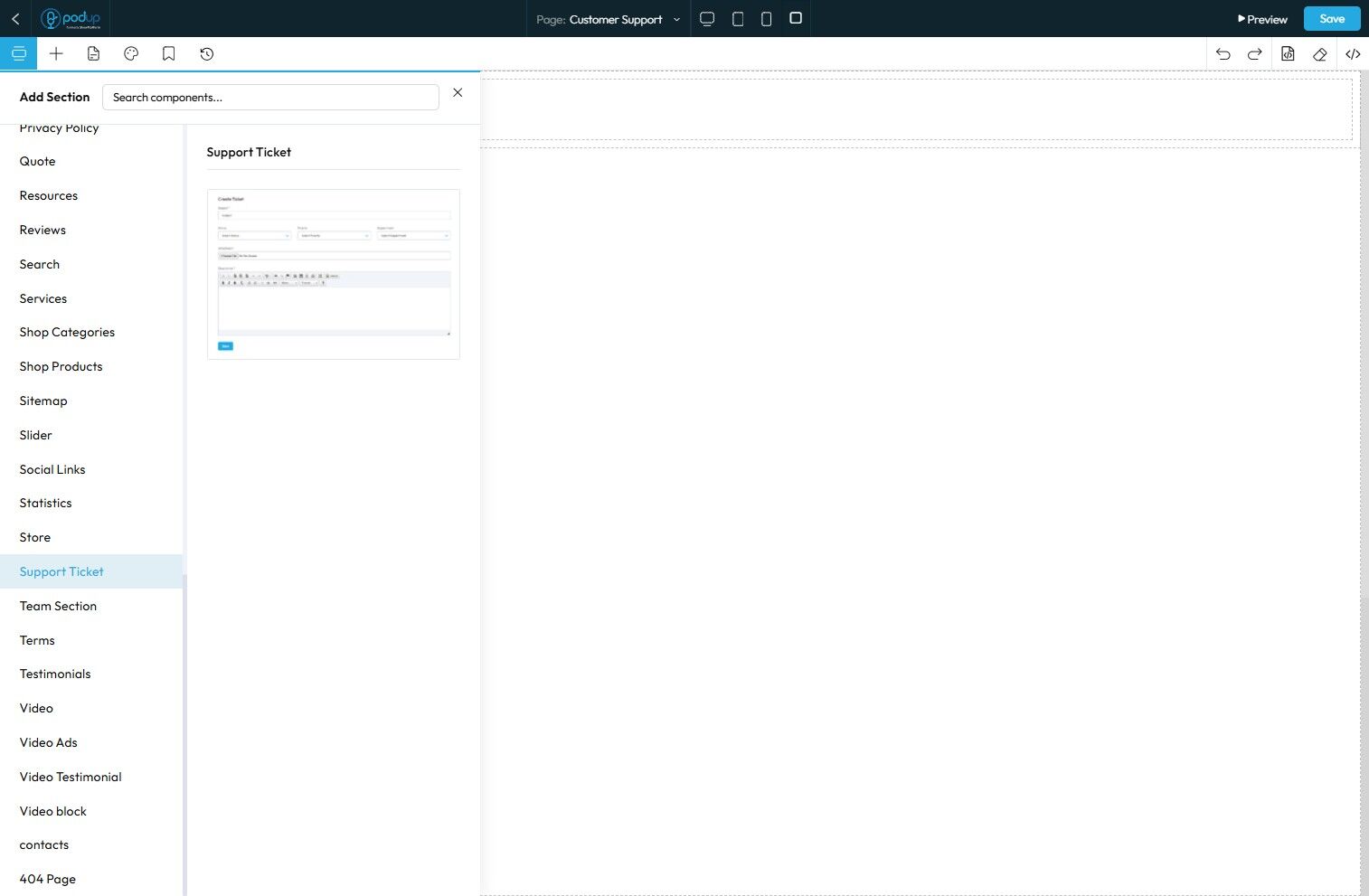This screenshot has width=1369, height=896.
Task: Click the category list scrollbar
Action: [184, 734]
